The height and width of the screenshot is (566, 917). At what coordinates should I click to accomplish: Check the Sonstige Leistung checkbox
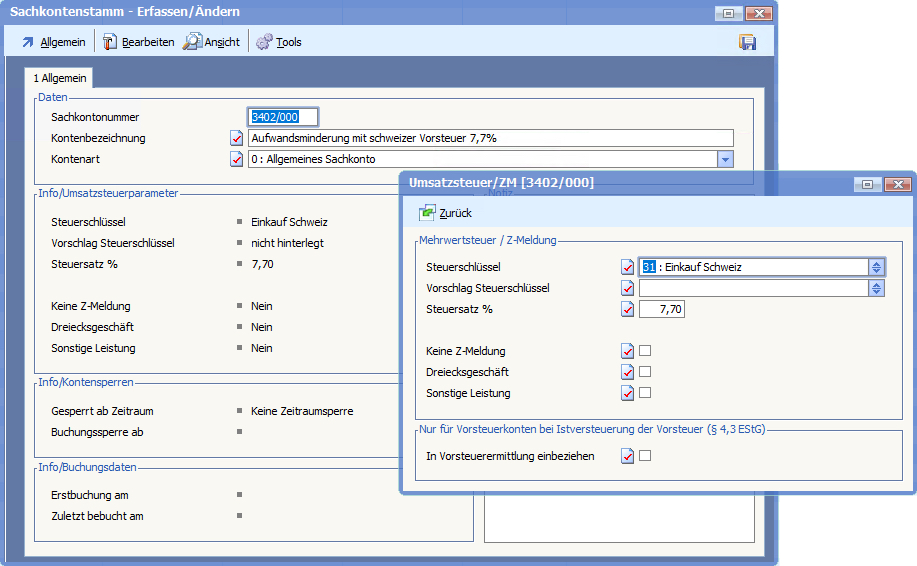(x=645, y=393)
